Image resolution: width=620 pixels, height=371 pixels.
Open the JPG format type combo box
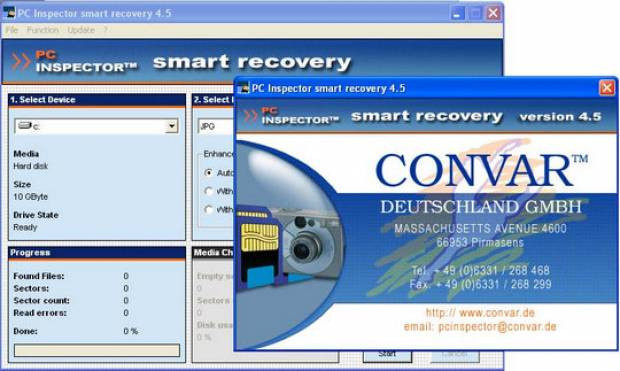coord(216,126)
